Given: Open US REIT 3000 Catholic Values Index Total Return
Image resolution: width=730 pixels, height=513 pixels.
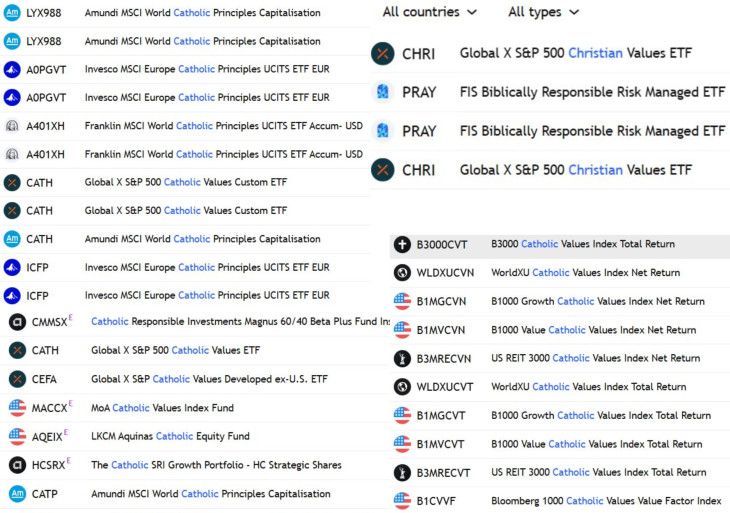Looking at the screenshot, I should click(x=598, y=472).
